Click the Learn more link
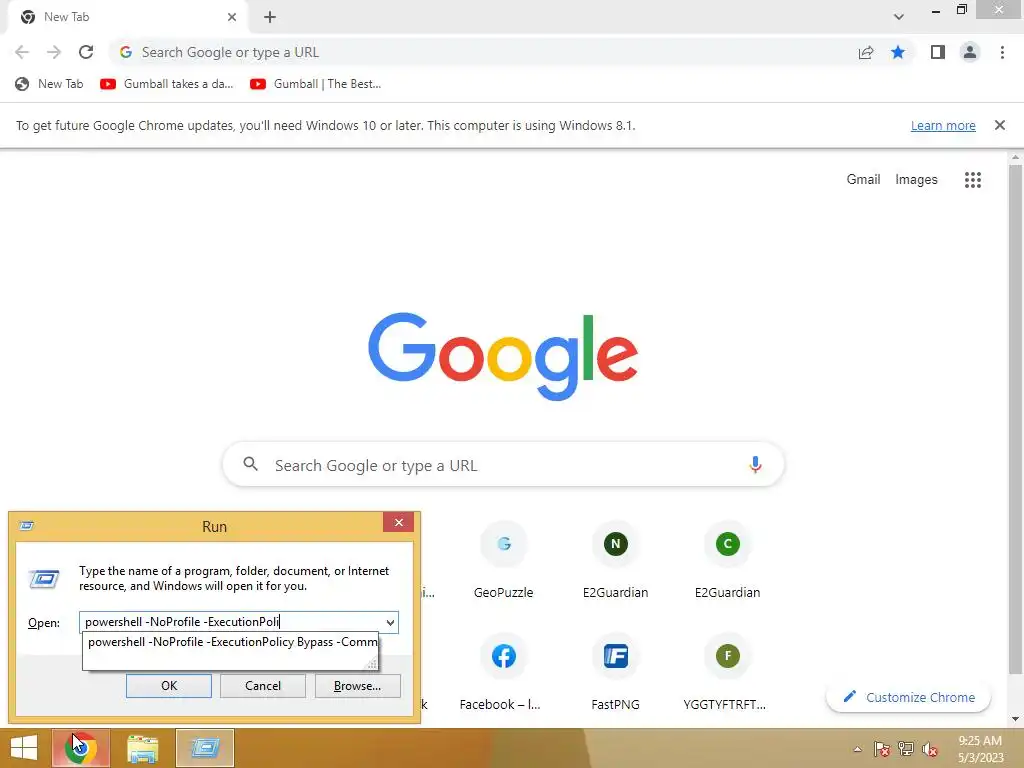Viewport: 1024px width, 768px height. pyautogui.click(x=943, y=125)
